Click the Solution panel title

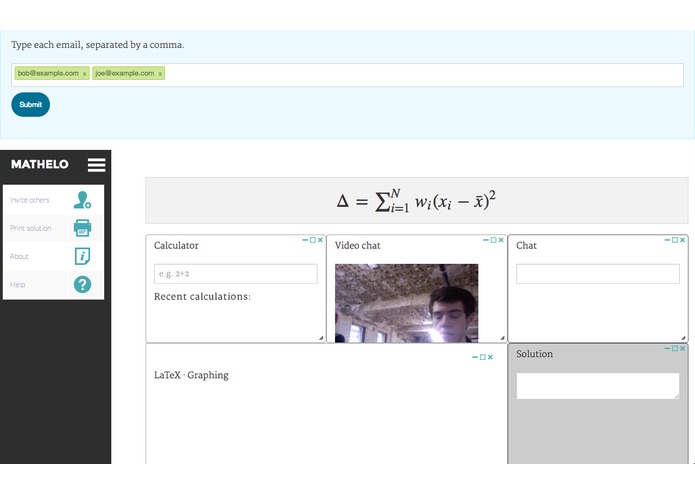tap(534, 354)
